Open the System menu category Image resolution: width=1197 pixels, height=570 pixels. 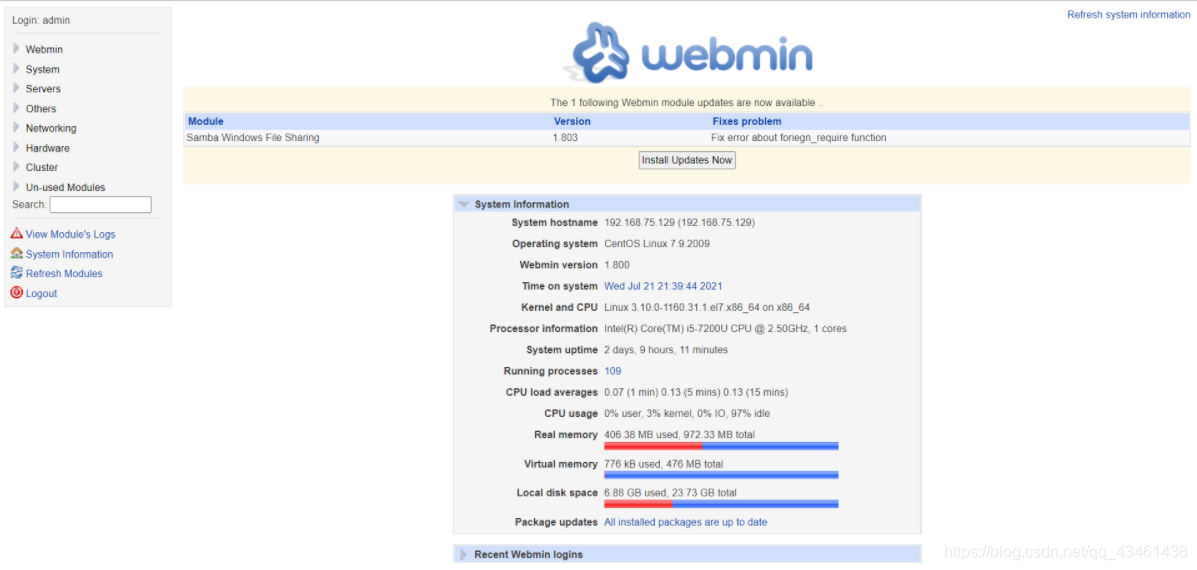[x=43, y=69]
